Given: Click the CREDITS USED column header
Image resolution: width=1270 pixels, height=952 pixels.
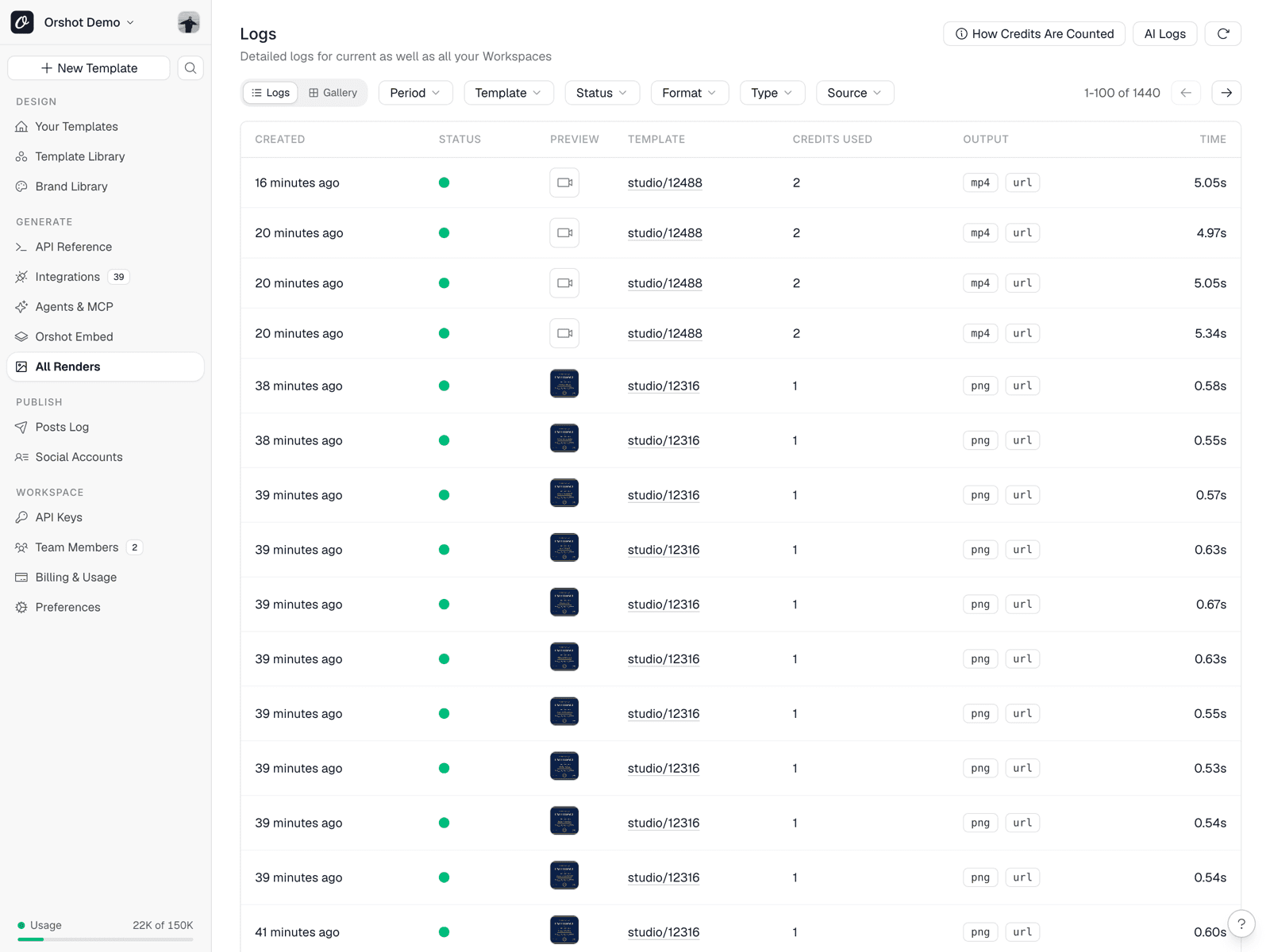Looking at the screenshot, I should pos(833,139).
